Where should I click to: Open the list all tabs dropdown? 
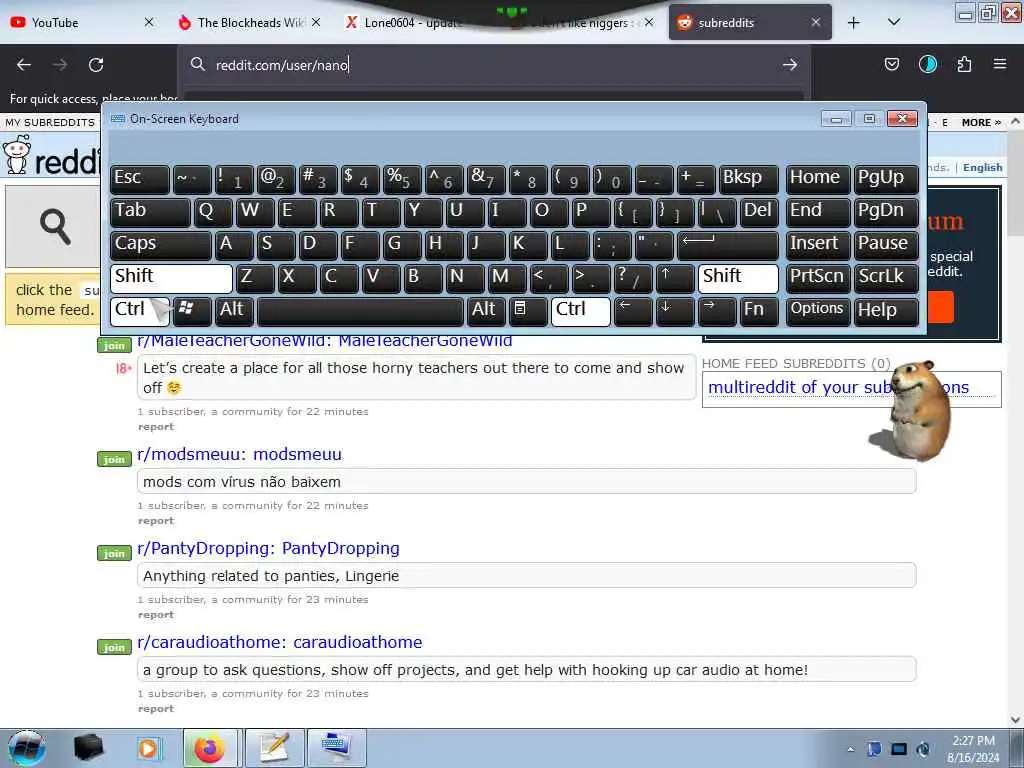point(894,22)
